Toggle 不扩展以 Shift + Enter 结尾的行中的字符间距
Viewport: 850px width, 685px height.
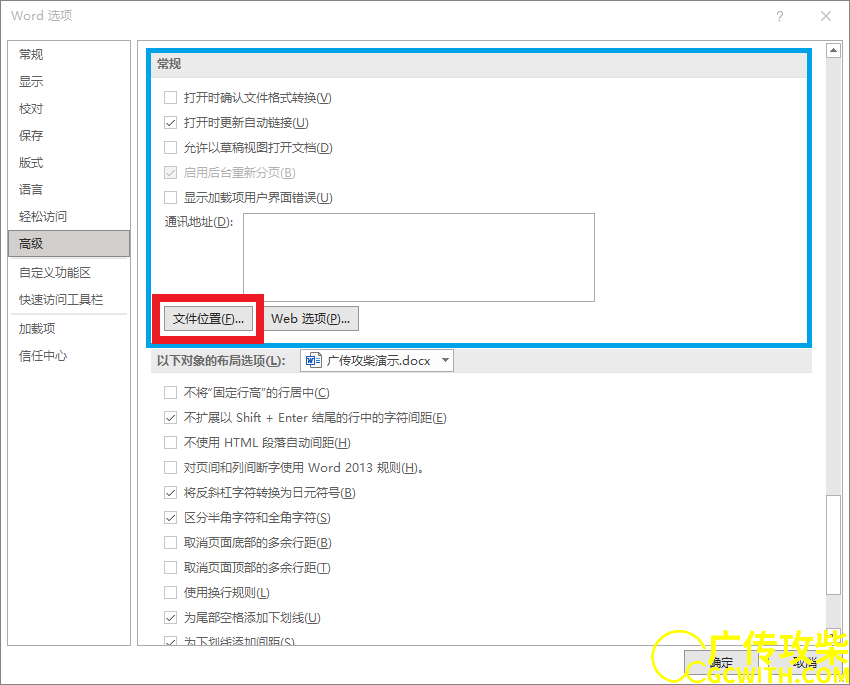tap(170, 417)
